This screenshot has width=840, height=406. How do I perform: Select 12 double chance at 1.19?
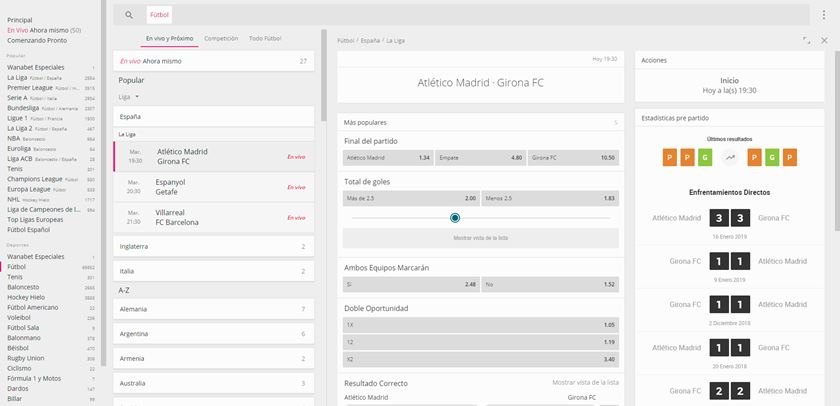[481, 342]
